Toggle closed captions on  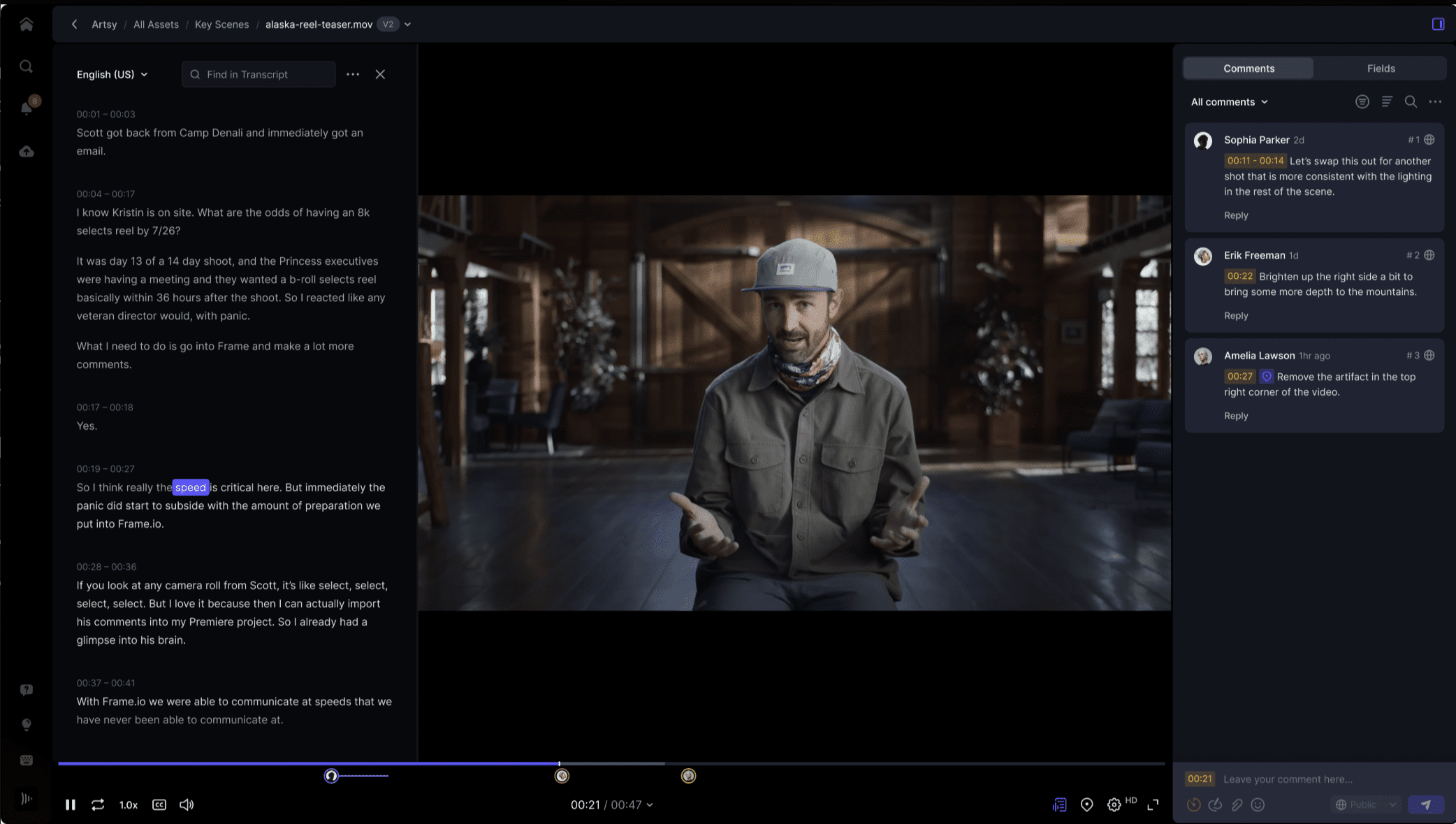159,804
